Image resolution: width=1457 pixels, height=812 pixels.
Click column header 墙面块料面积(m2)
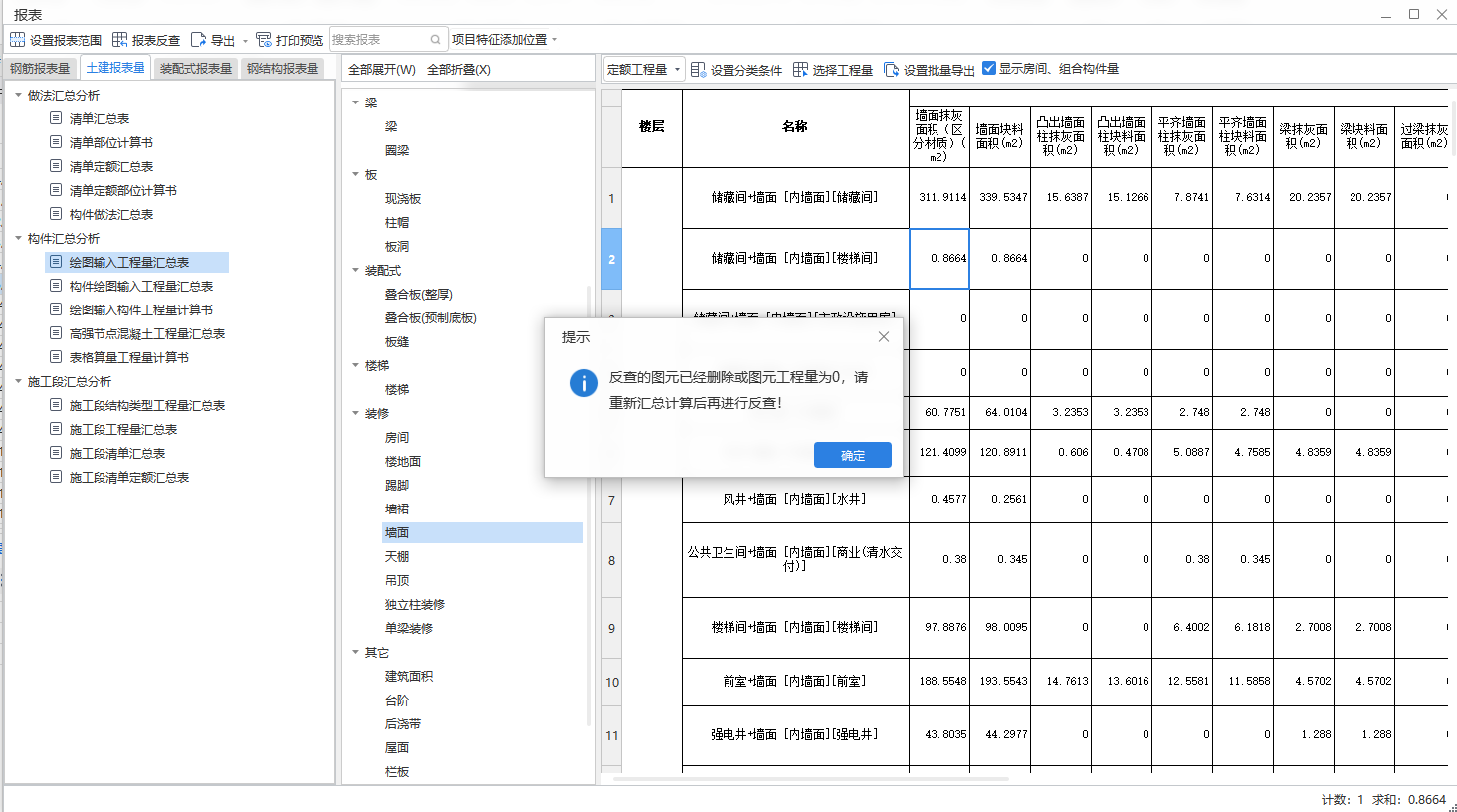[x=999, y=136]
